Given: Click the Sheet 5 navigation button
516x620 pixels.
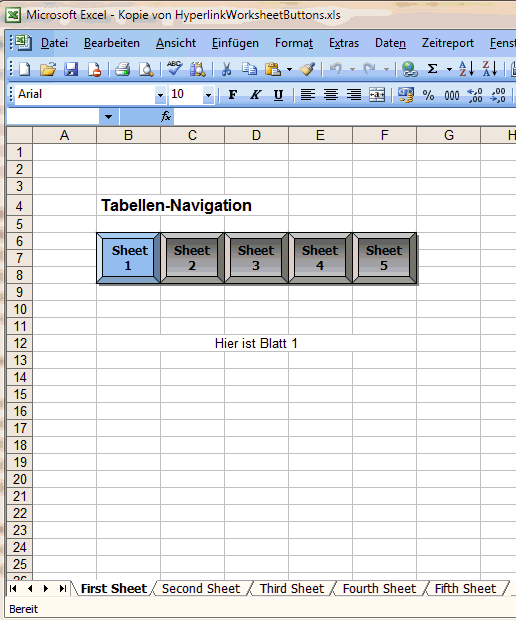Looking at the screenshot, I should [x=384, y=258].
